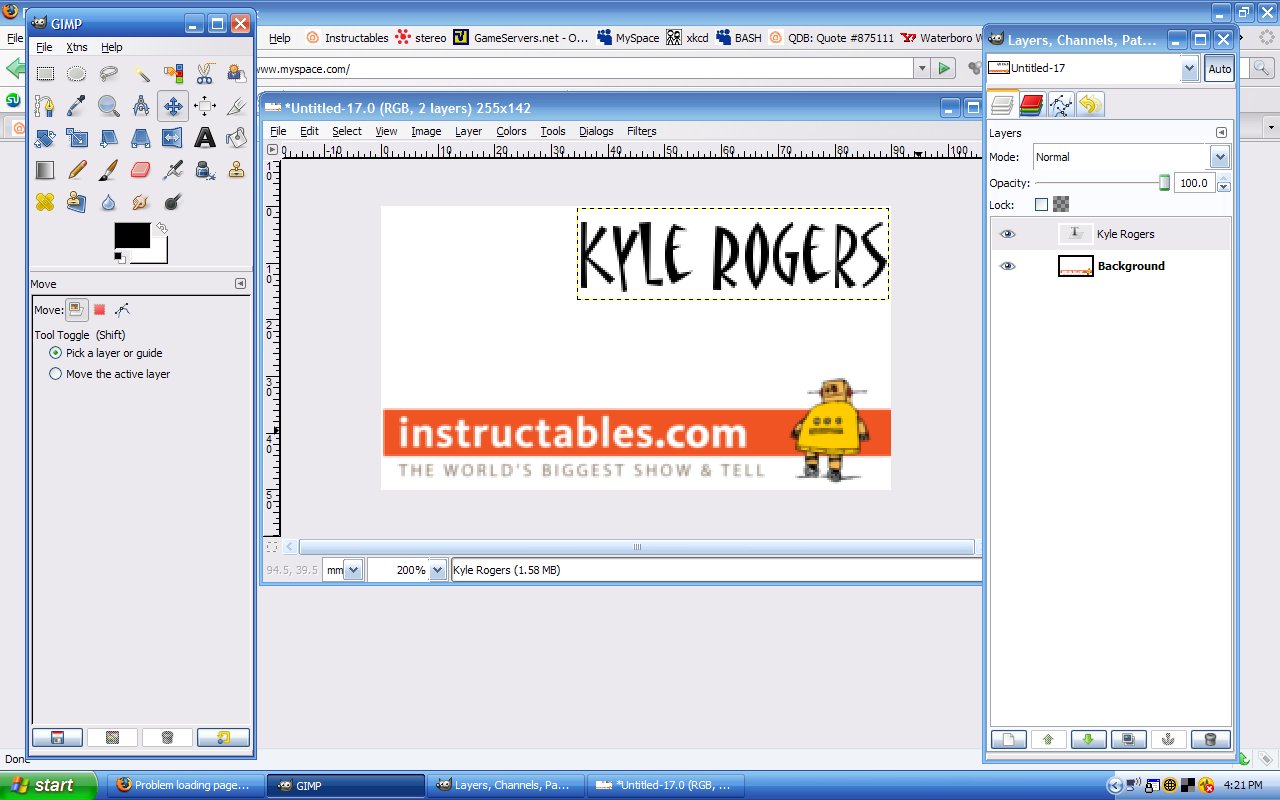This screenshot has width=1280, height=800.
Task: Select the Free Select lasso tool
Action: [x=109, y=73]
